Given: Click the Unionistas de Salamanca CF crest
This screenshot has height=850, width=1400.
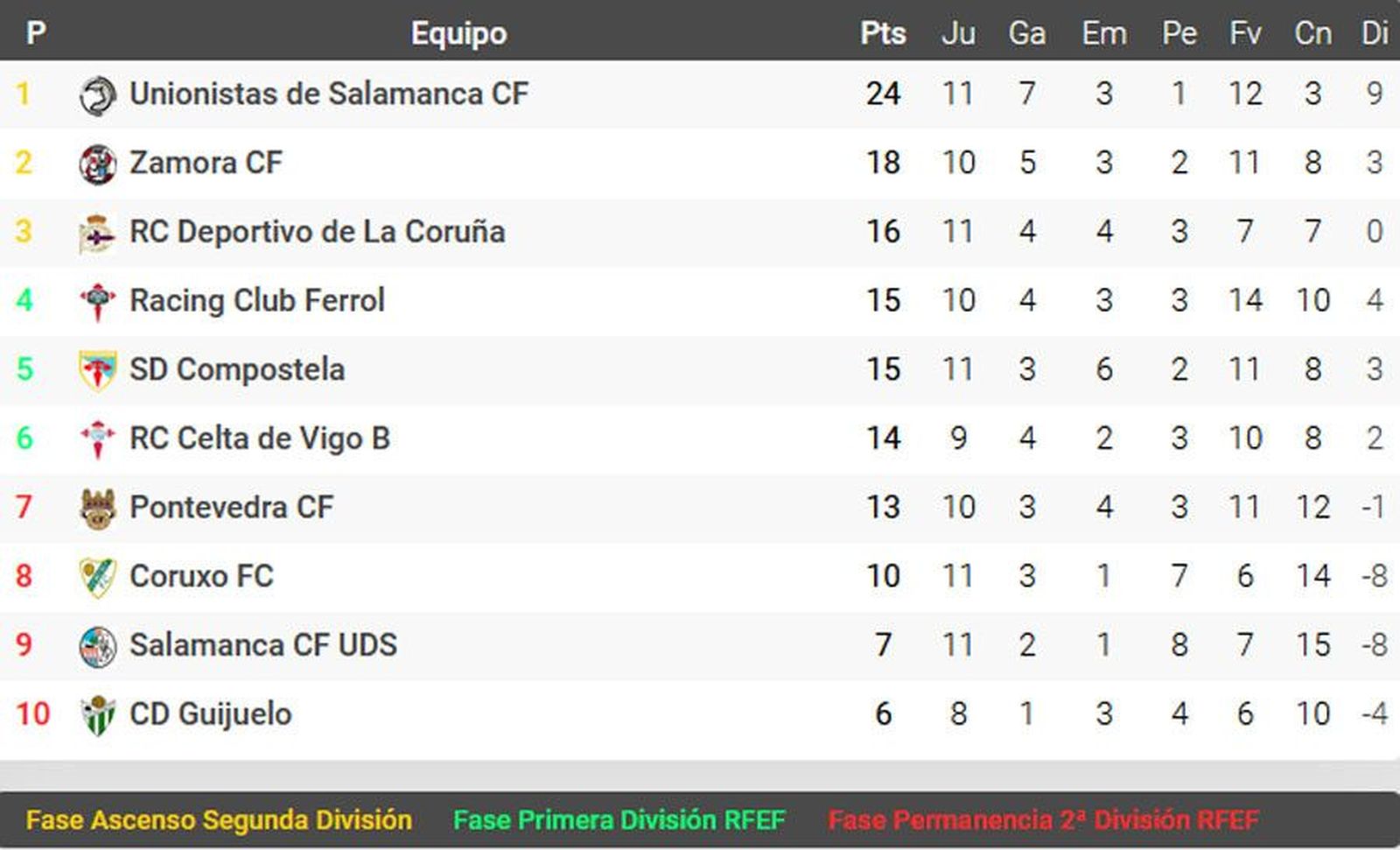Looking at the screenshot, I should tap(97, 95).
